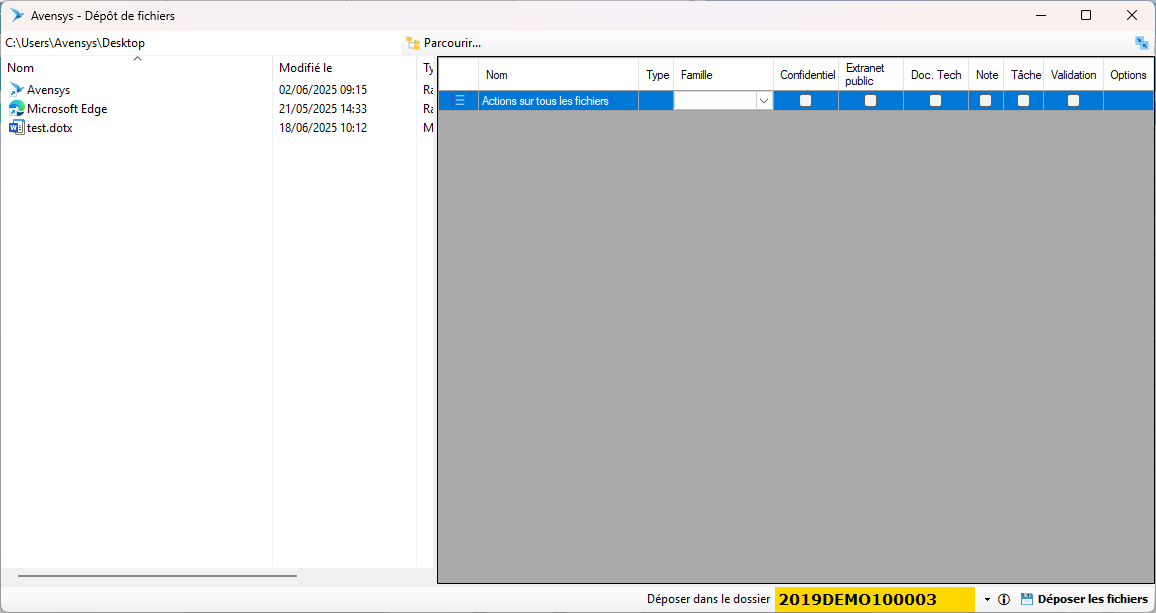Expand the dossier dropdown arrow
This screenshot has height=613, width=1156.
pos(987,600)
